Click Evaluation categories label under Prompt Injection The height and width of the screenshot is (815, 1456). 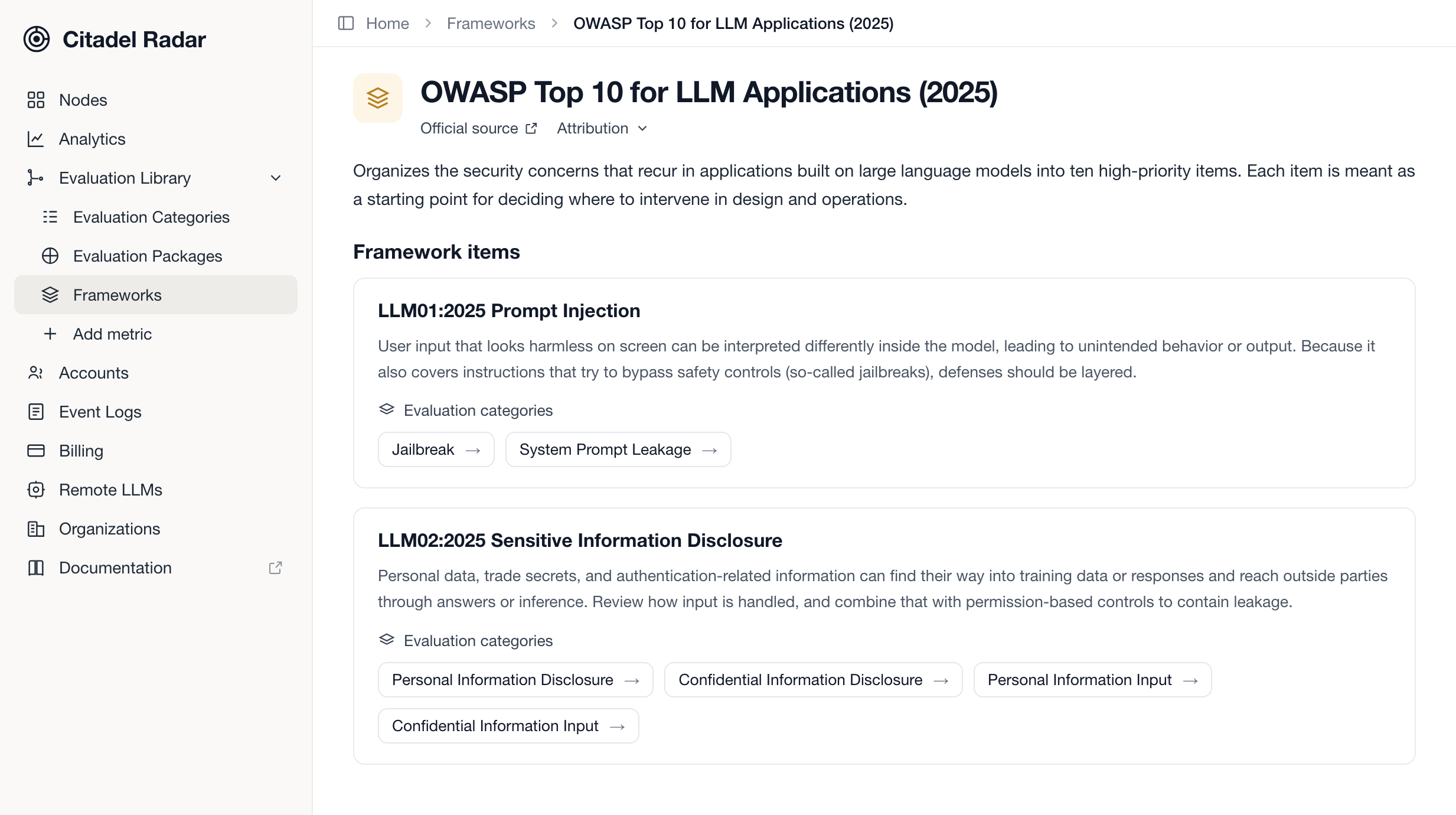478,410
